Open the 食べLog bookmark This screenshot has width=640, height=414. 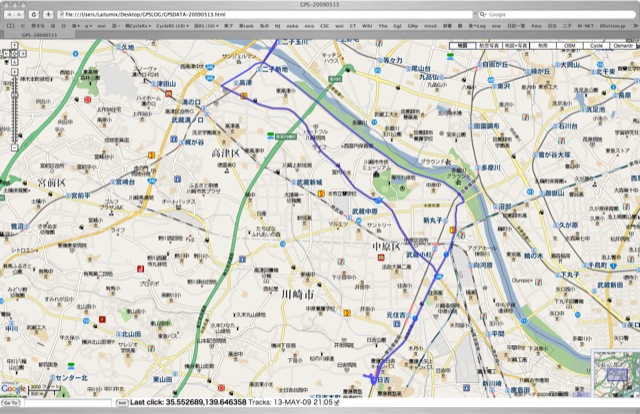pos(477,26)
